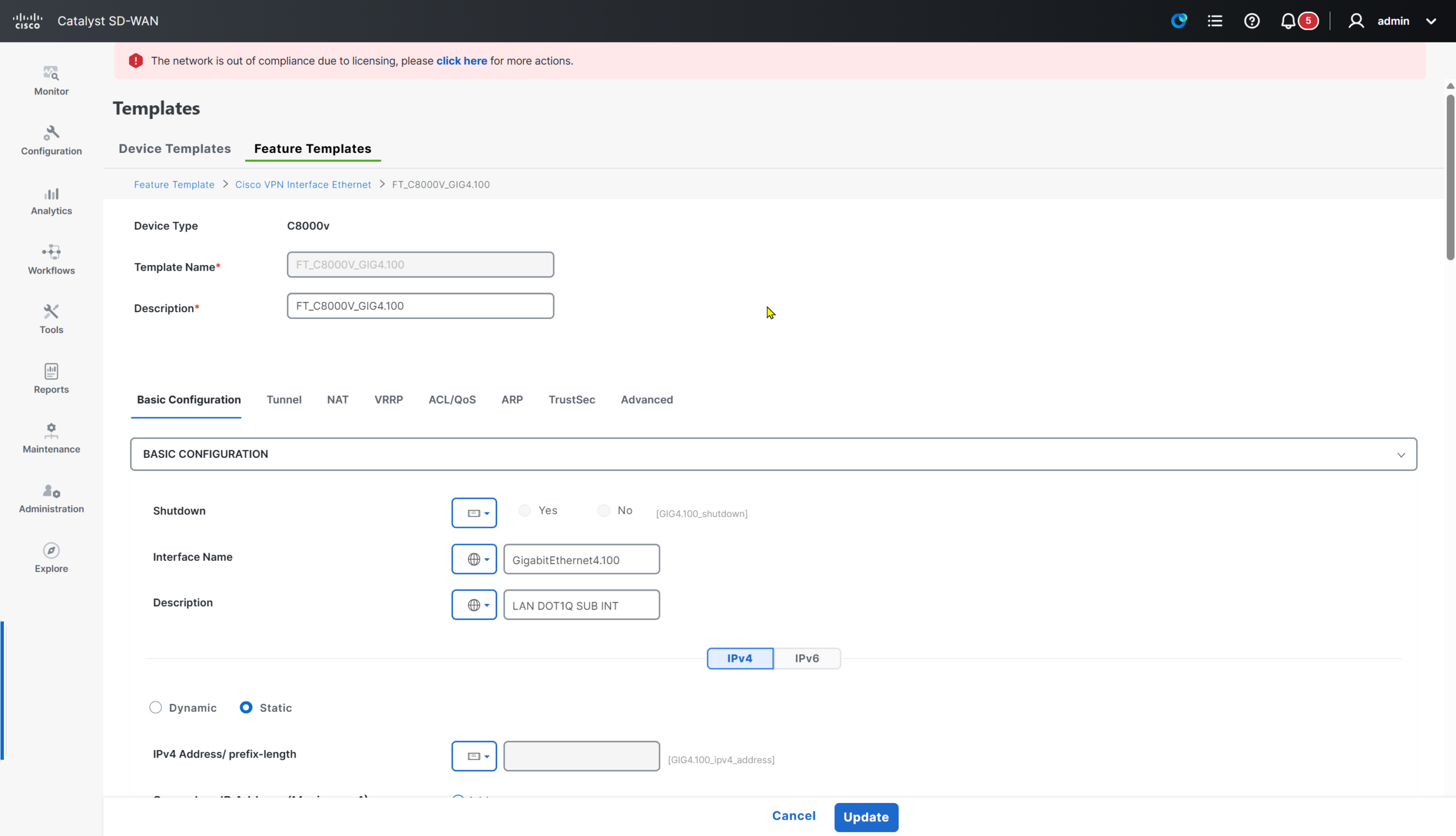This screenshot has height=836, width=1456.
Task: Click the Template Name field
Action: tap(420, 264)
